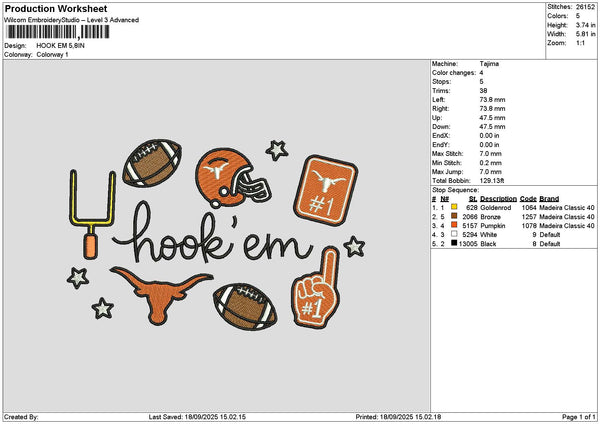Click the Colorway 1 value
Image resolution: width=600 pixels, height=424 pixels.
(52, 55)
